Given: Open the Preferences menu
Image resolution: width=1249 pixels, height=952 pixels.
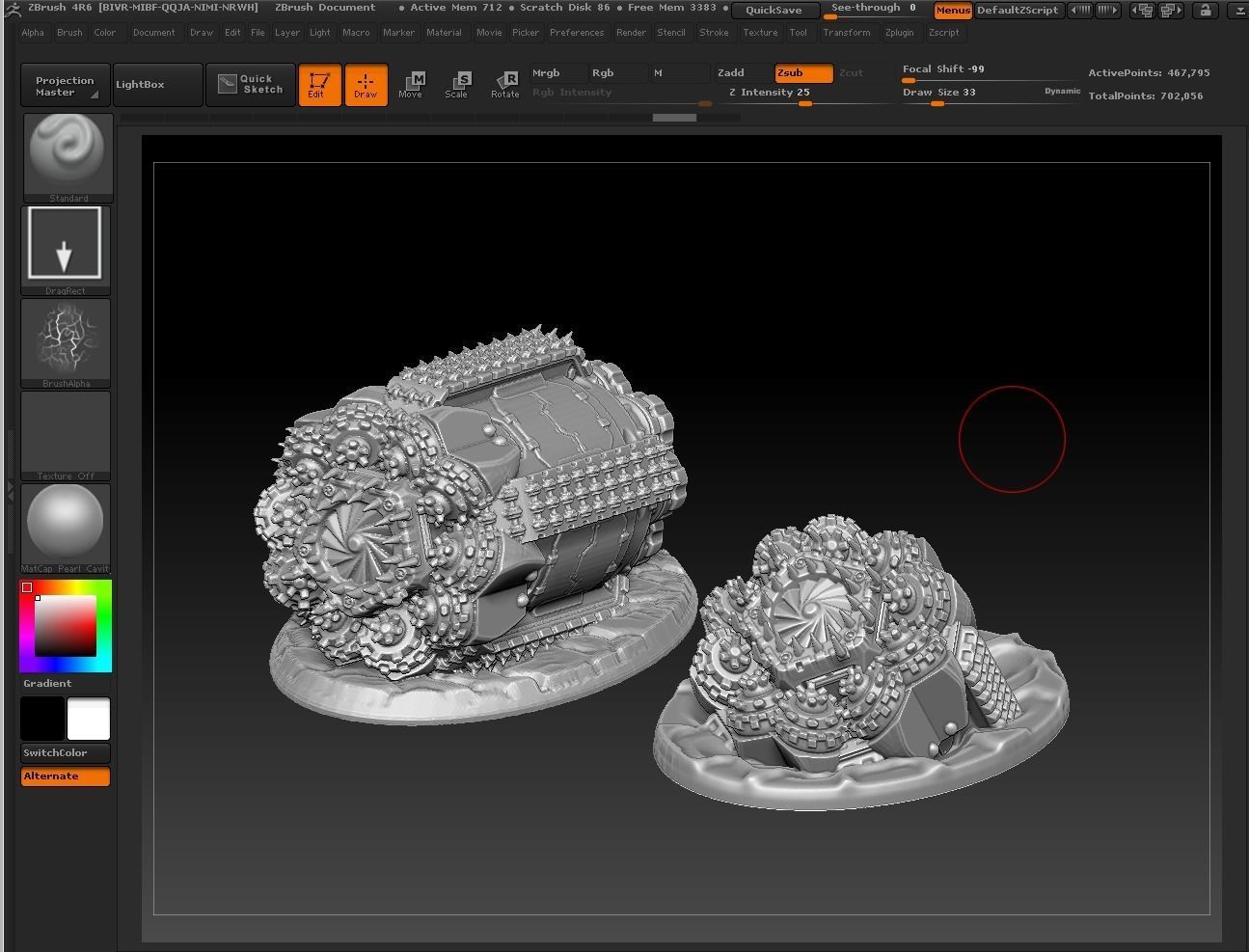Looking at the screenshot, I should [x=577, y=33].
